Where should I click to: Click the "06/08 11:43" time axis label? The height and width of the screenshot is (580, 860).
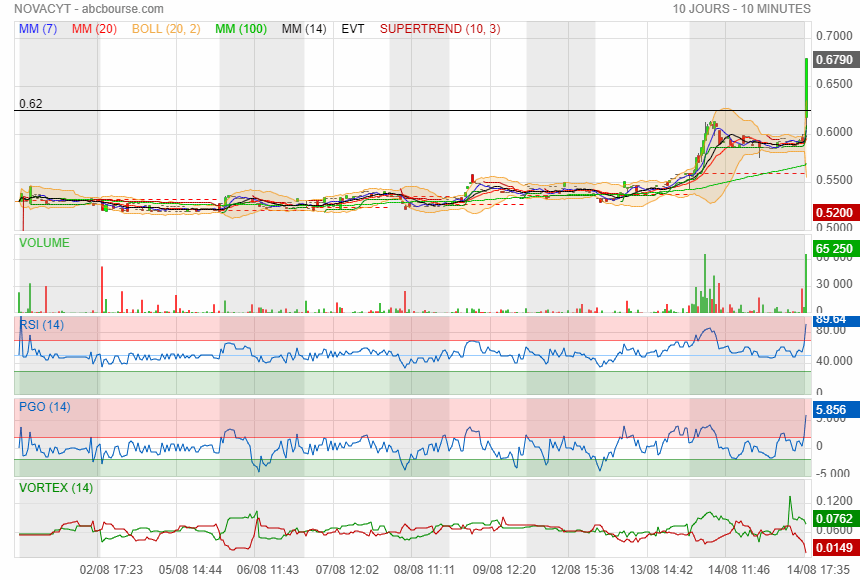268,570
